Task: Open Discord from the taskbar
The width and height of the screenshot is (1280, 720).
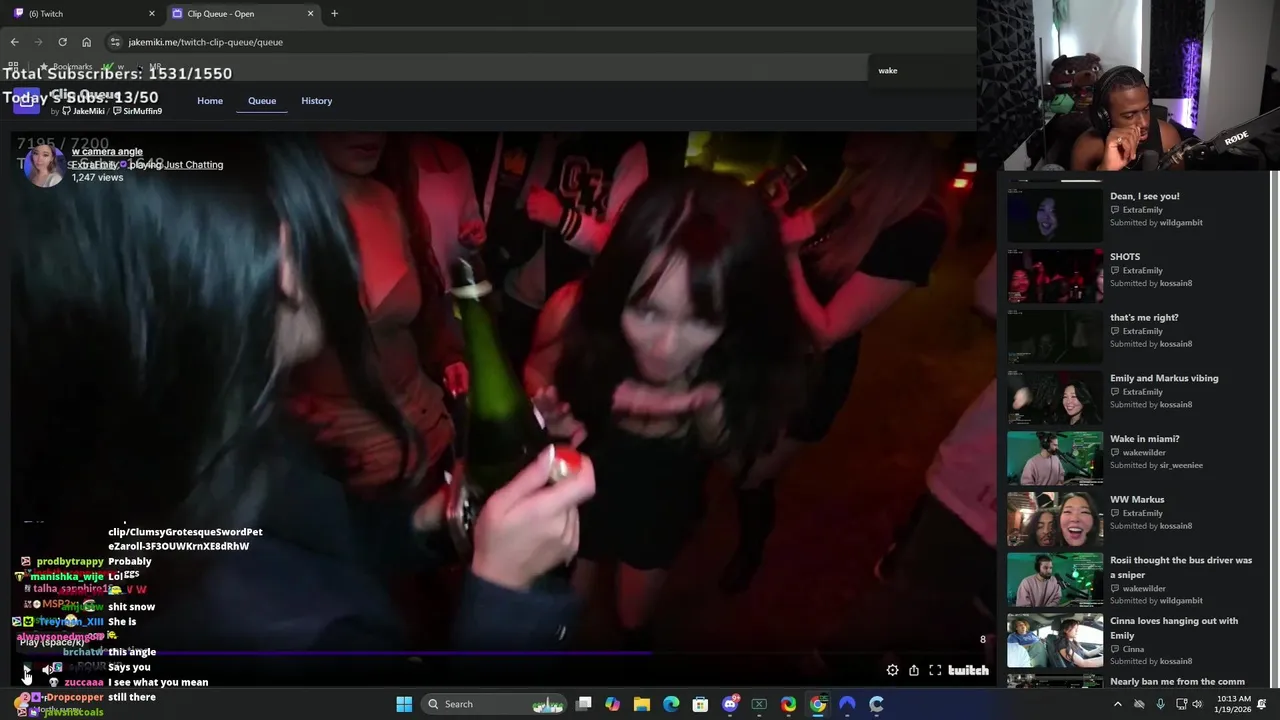Action: 730,704
